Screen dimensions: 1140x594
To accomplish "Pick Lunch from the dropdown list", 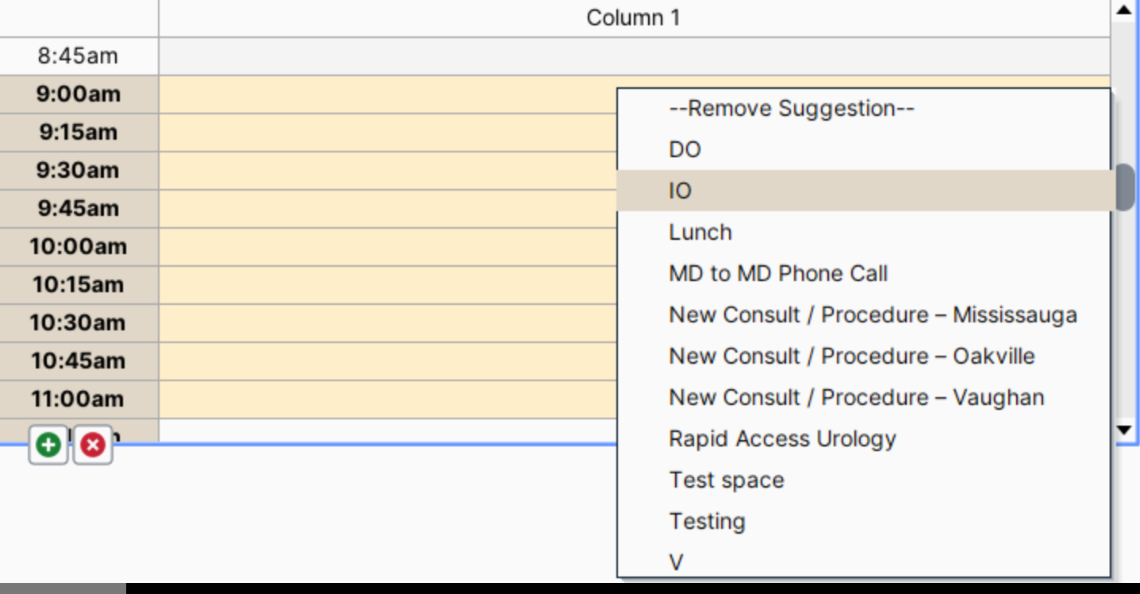I will 700,232.
